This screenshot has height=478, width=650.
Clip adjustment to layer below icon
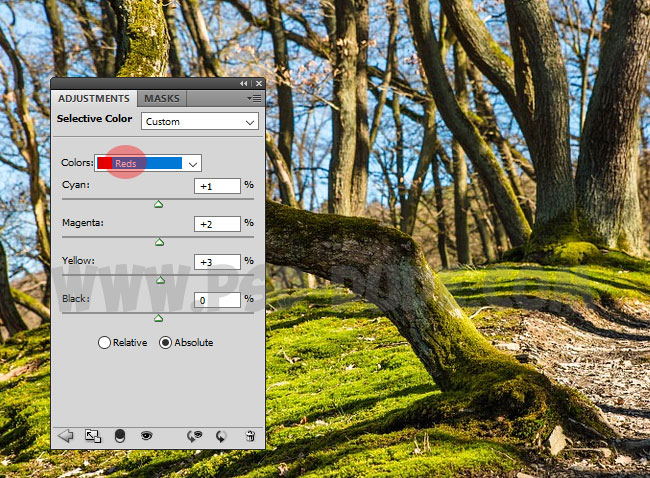120,436
